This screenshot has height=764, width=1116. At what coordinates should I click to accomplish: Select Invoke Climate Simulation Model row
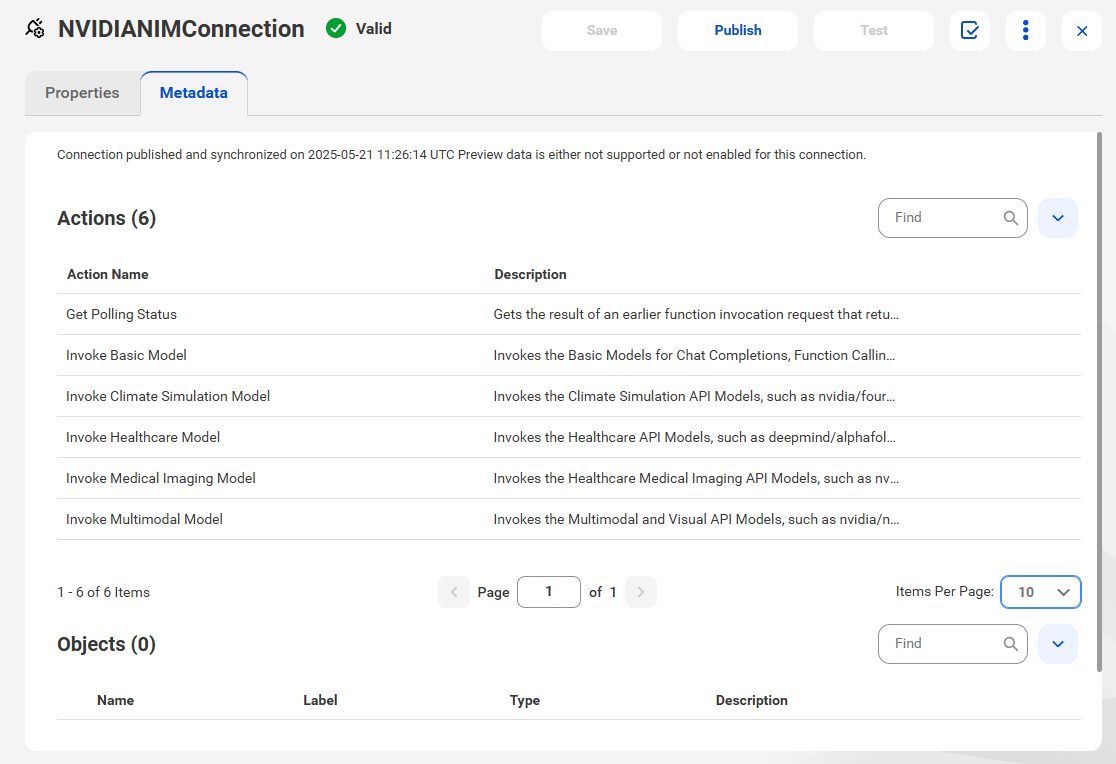(x=569, y=396)
